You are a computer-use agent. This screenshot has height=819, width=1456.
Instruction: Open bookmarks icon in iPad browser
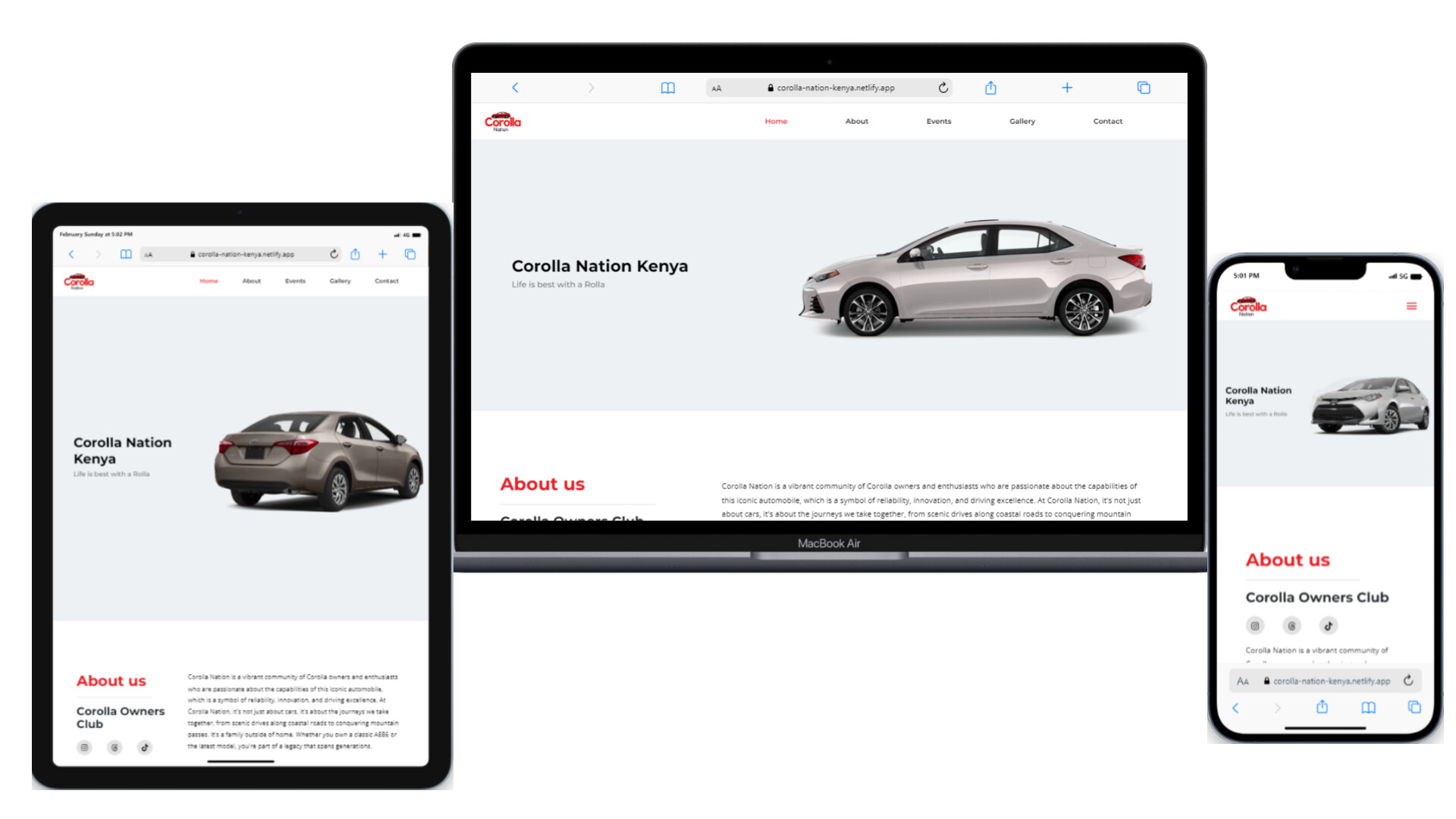point(126,254)
